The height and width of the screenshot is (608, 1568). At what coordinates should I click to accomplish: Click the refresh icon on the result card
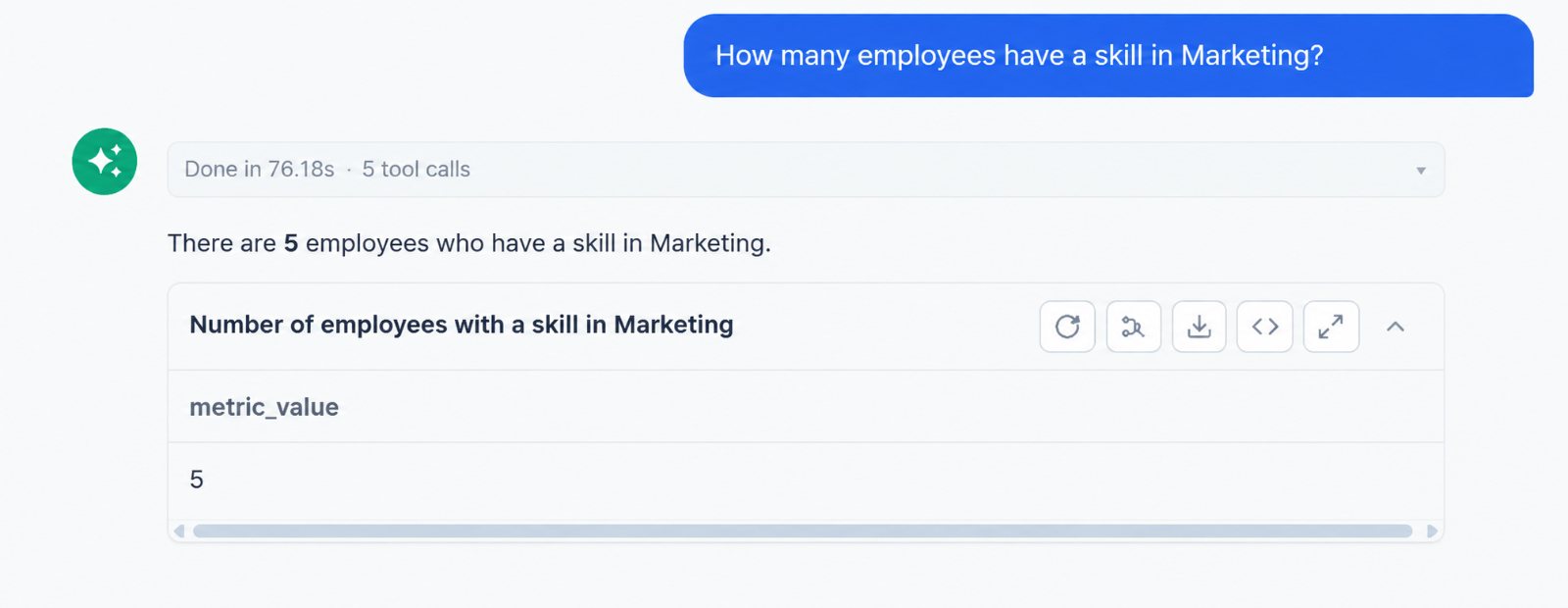pos(1067,327)
